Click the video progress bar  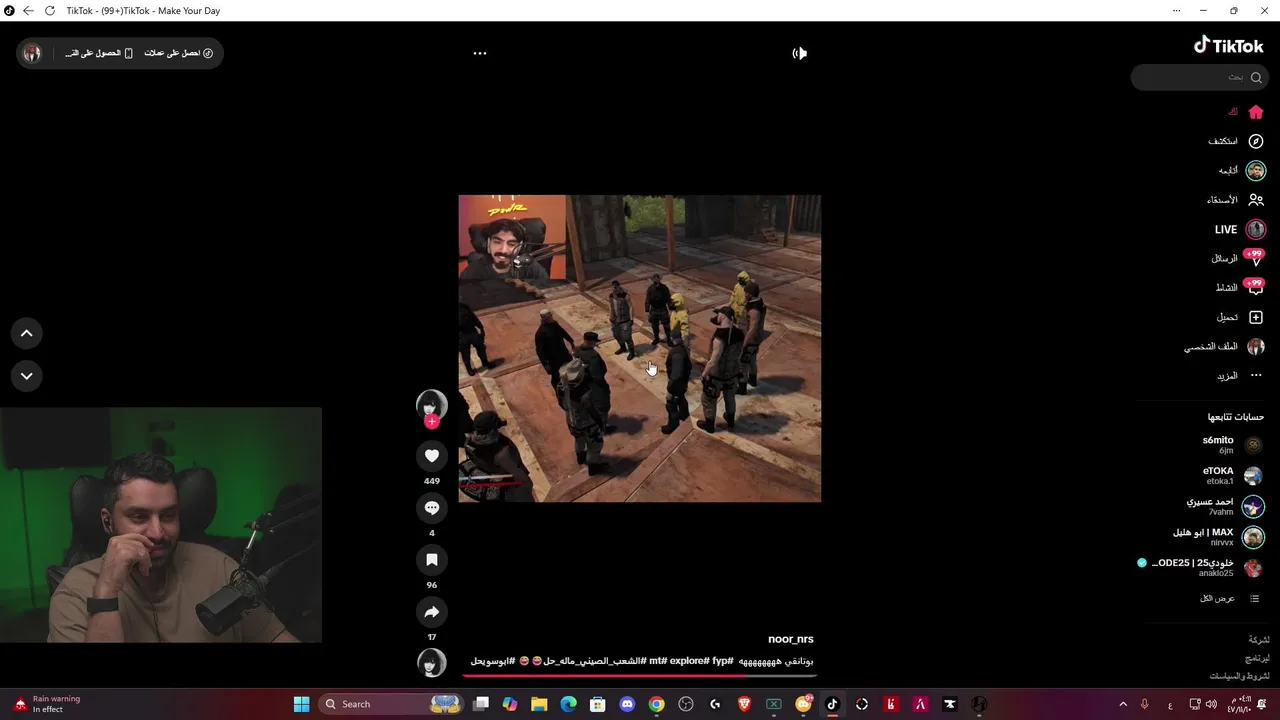[639, 676]
